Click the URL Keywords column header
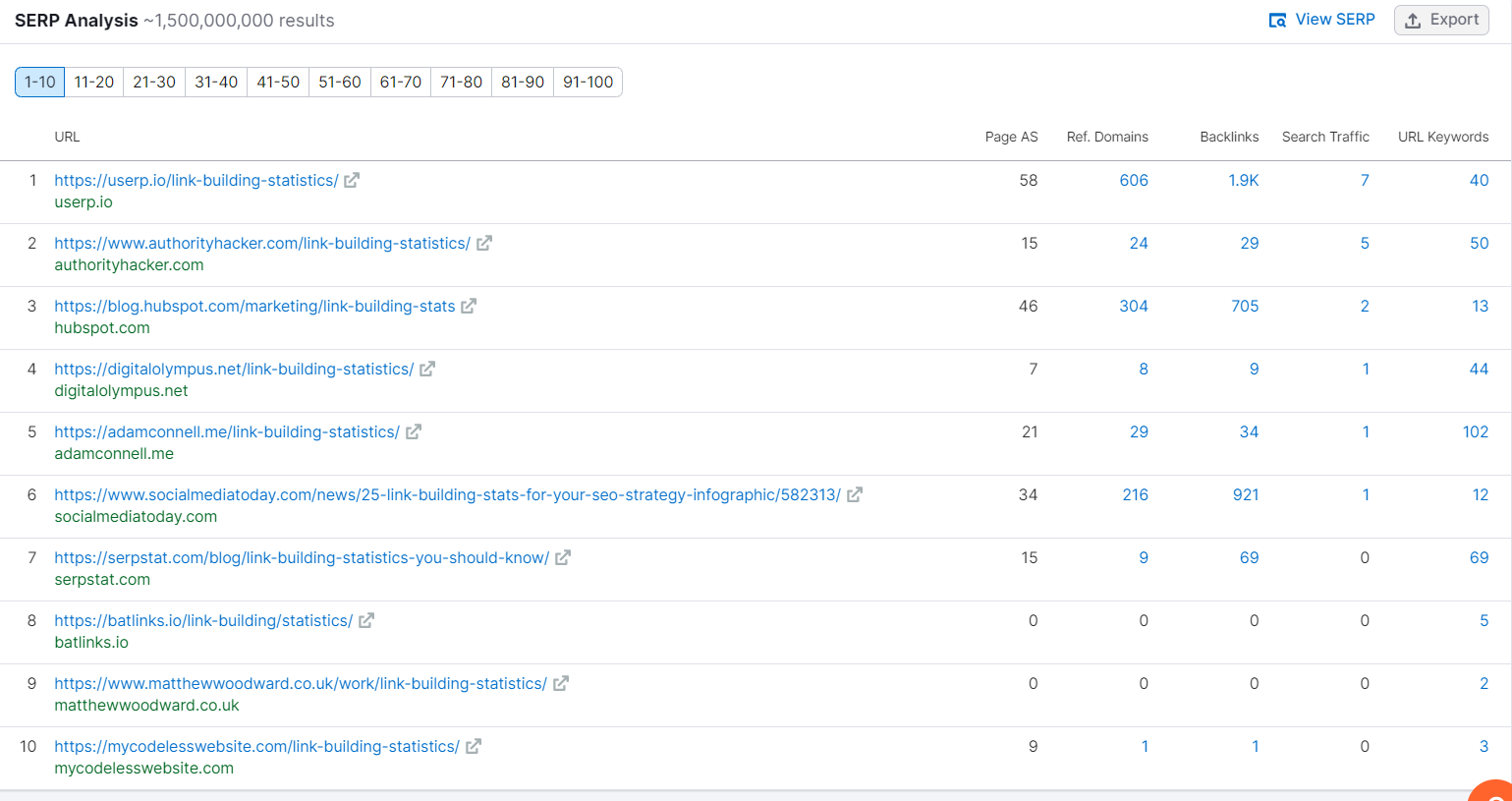 point(1443,137)
